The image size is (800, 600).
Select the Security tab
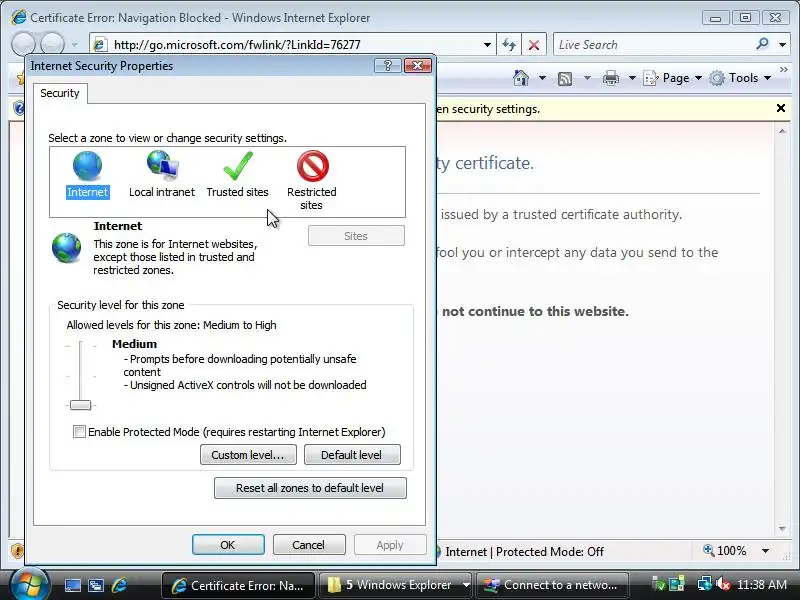60,93
